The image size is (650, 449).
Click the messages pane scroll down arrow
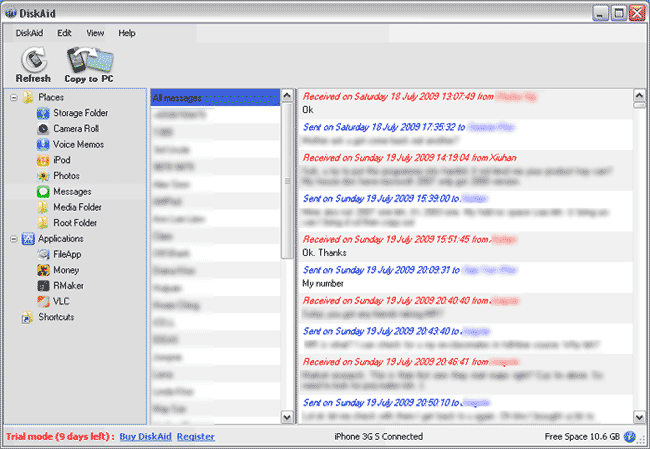click(639, 416)
